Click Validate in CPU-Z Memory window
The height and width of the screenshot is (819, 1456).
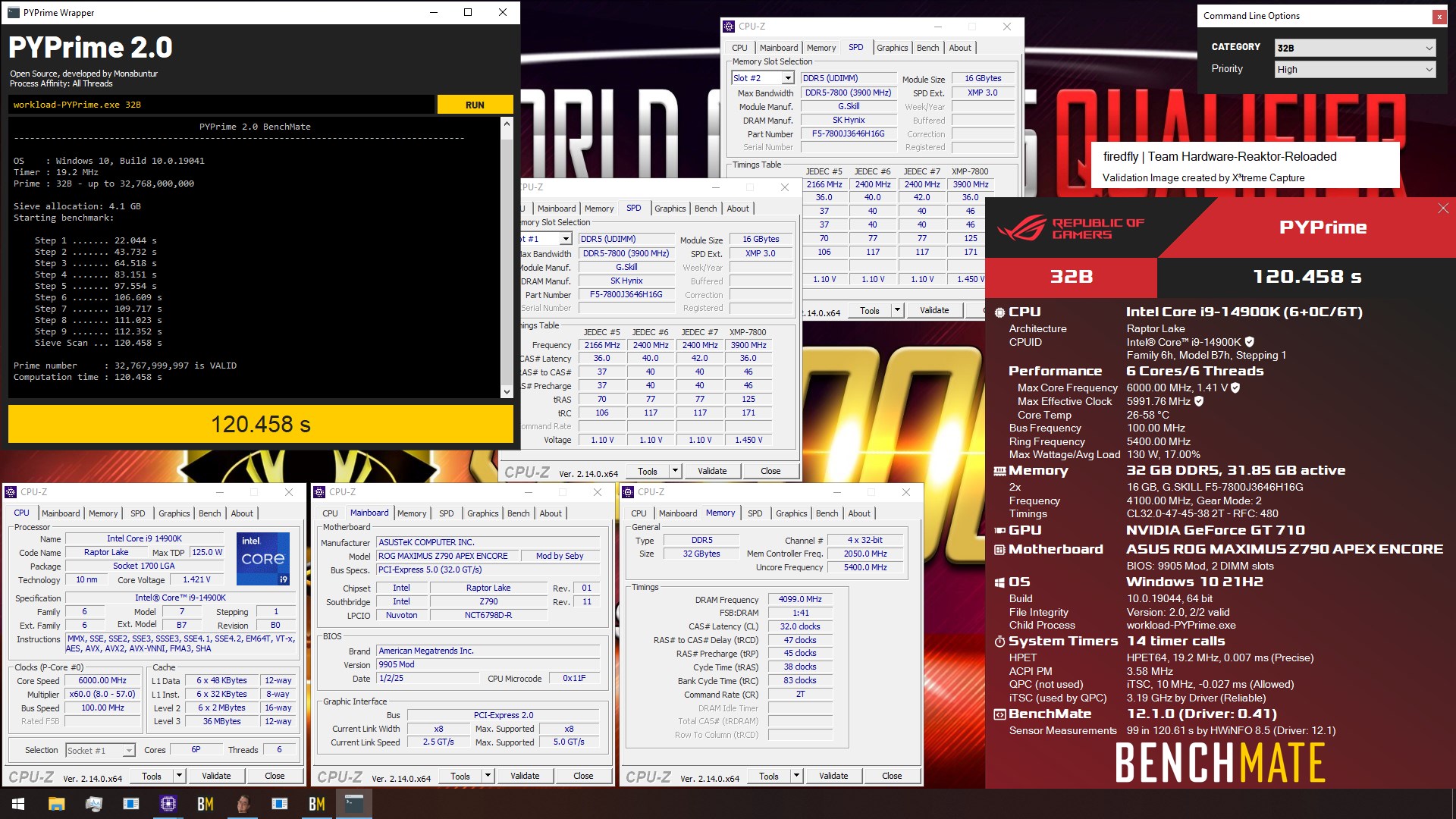(x=833, y=776)
